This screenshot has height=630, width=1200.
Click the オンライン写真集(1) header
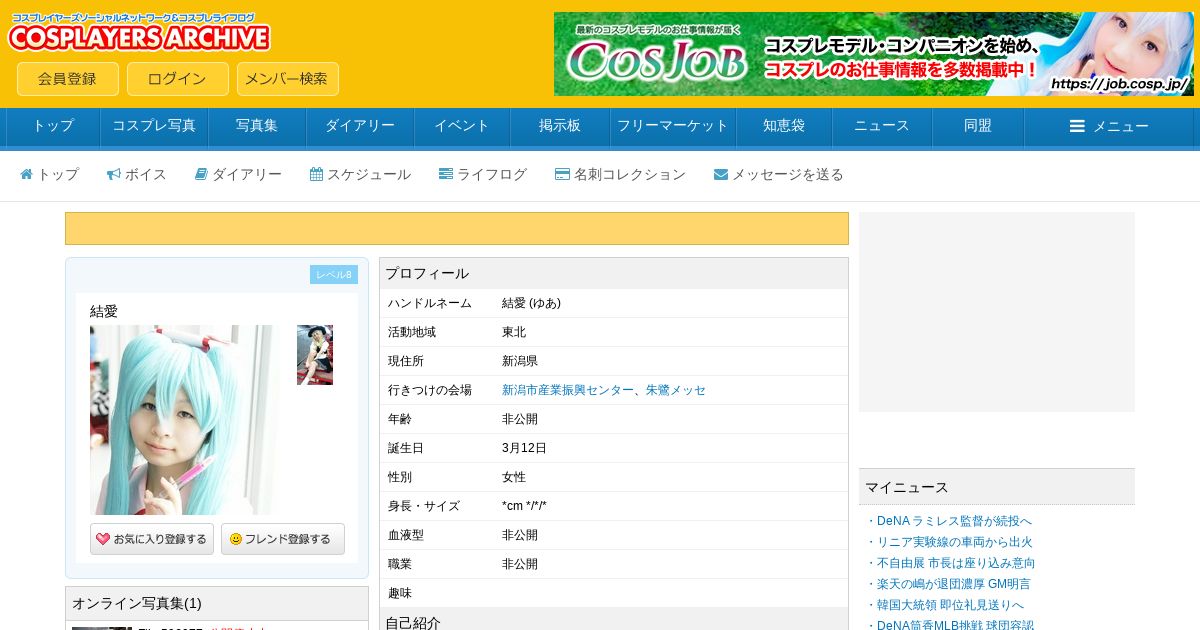217,603
